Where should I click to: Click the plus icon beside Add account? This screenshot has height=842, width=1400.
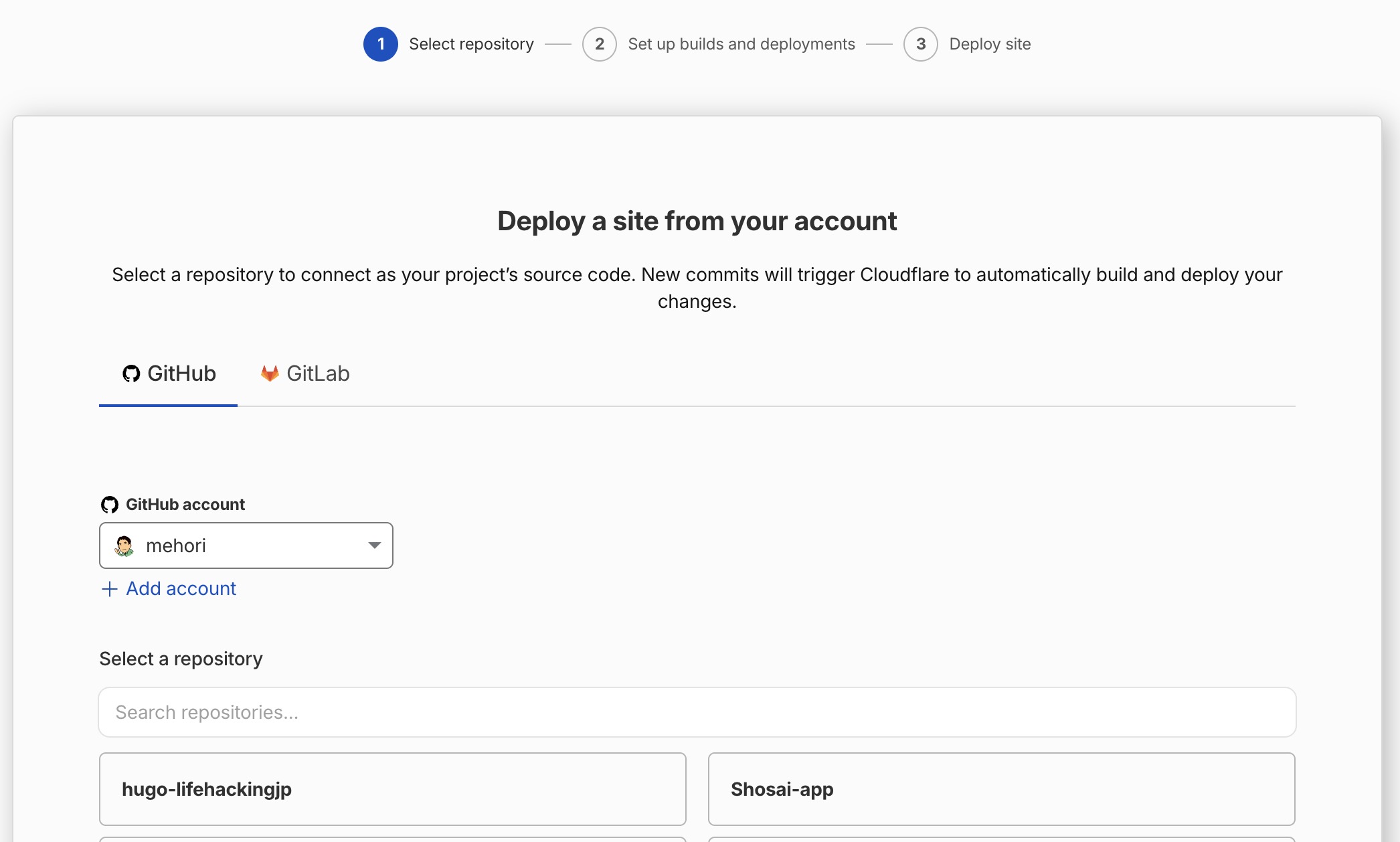tap(110, 588)
